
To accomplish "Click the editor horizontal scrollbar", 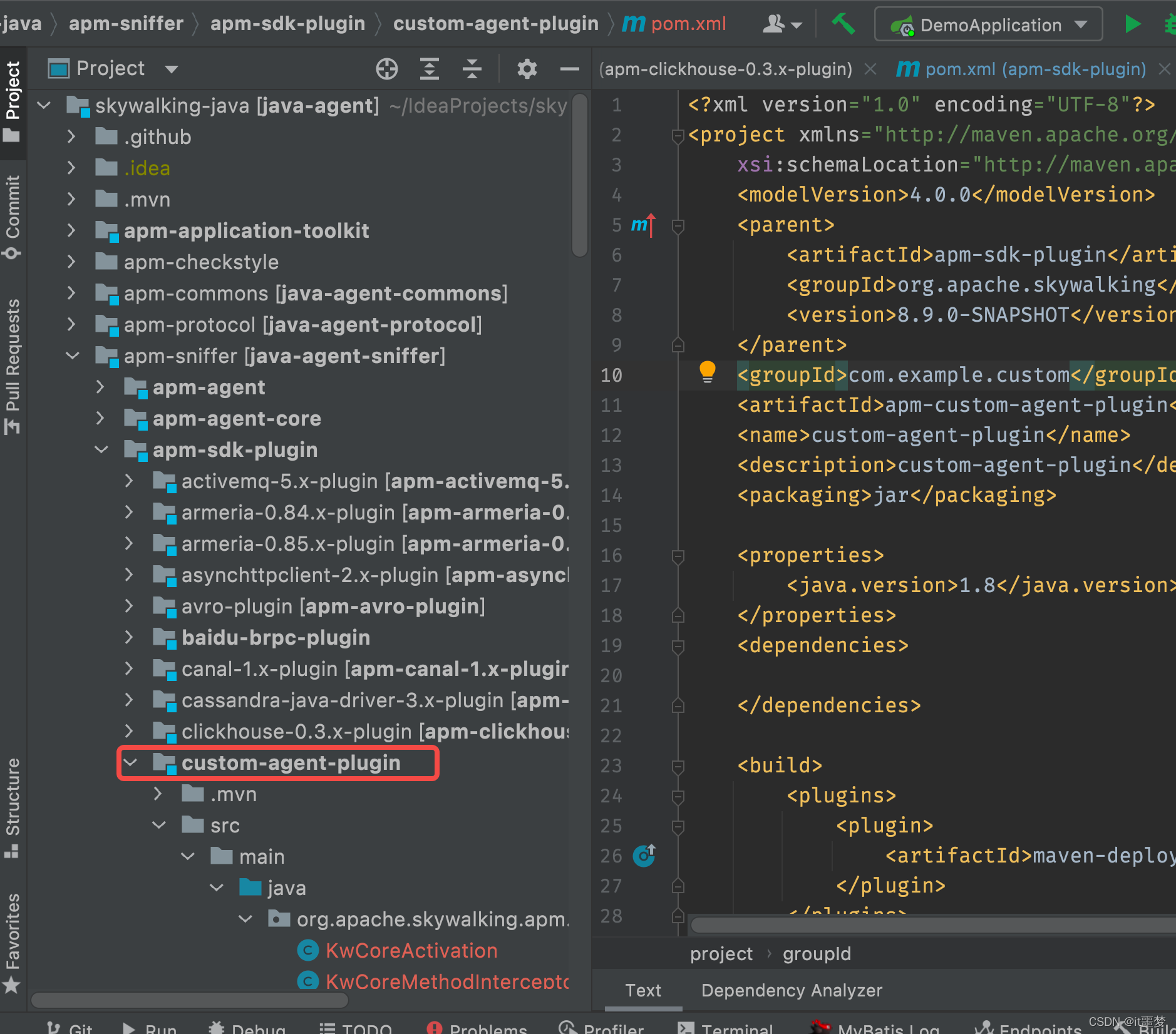I will click(933, 924).
